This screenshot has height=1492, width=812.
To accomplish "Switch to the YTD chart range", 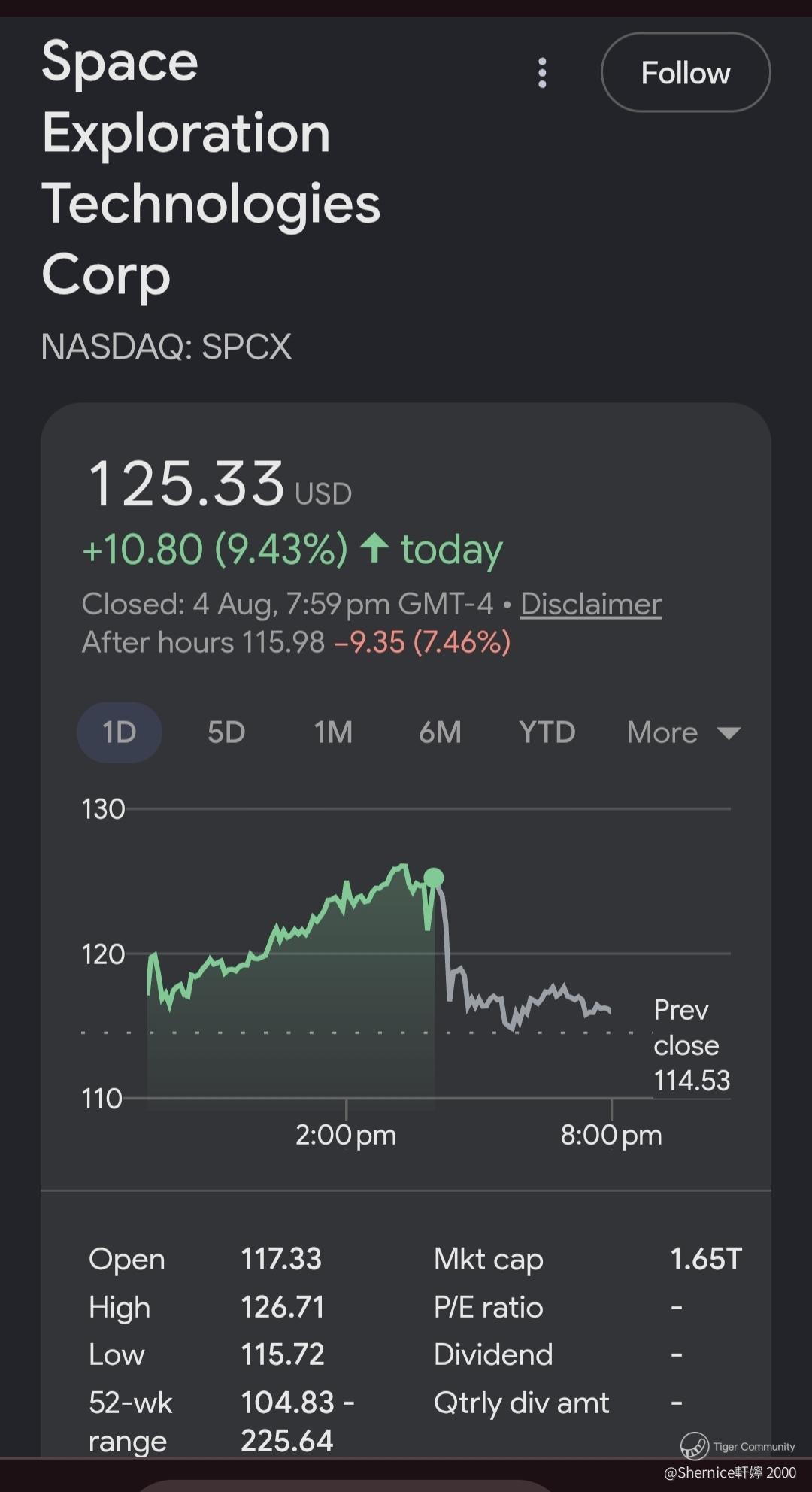I will tap(547, 732).
